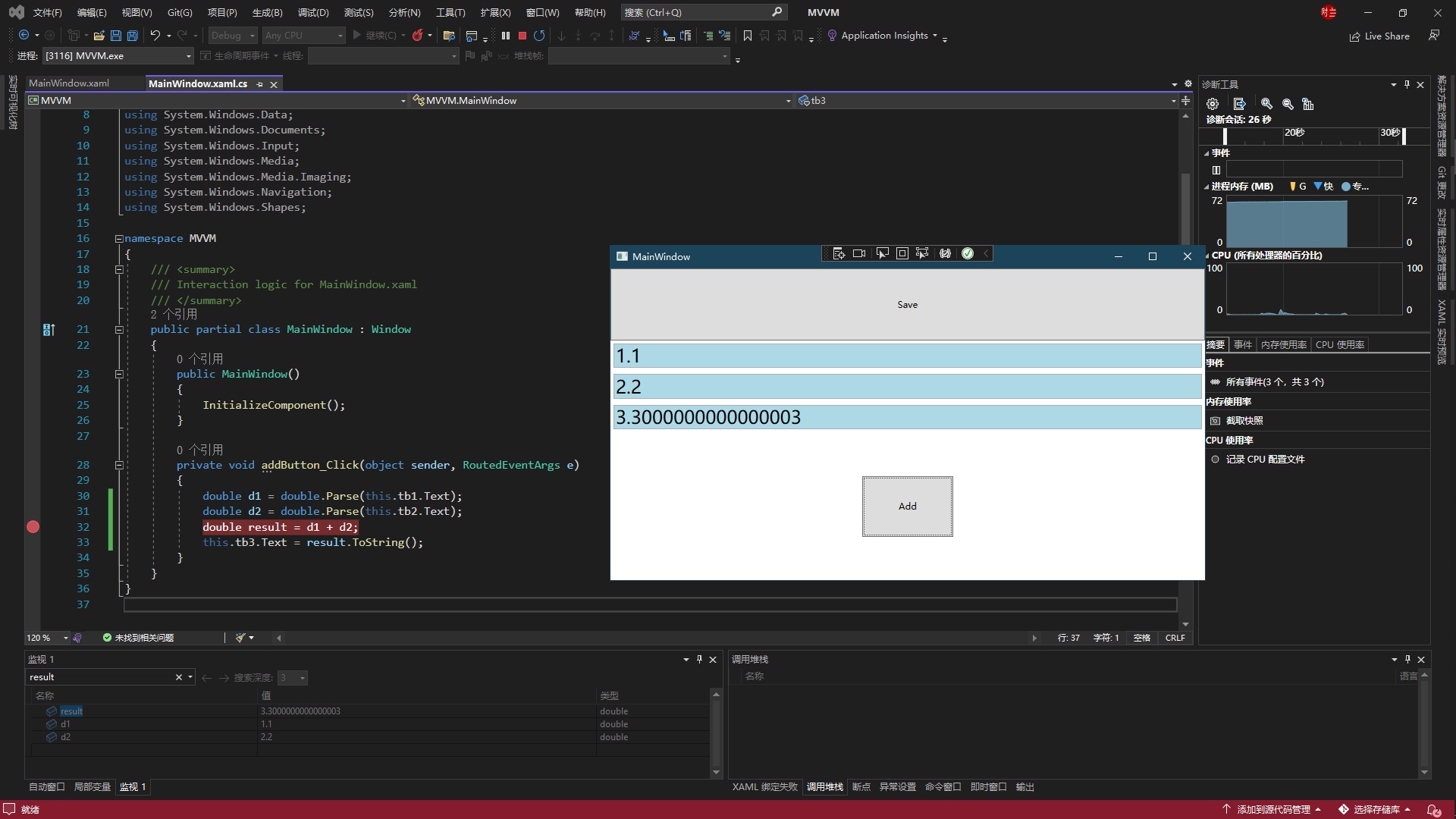Click the Save button in MainWindow
The image size is (1456, 819).
tap(907, 305)
